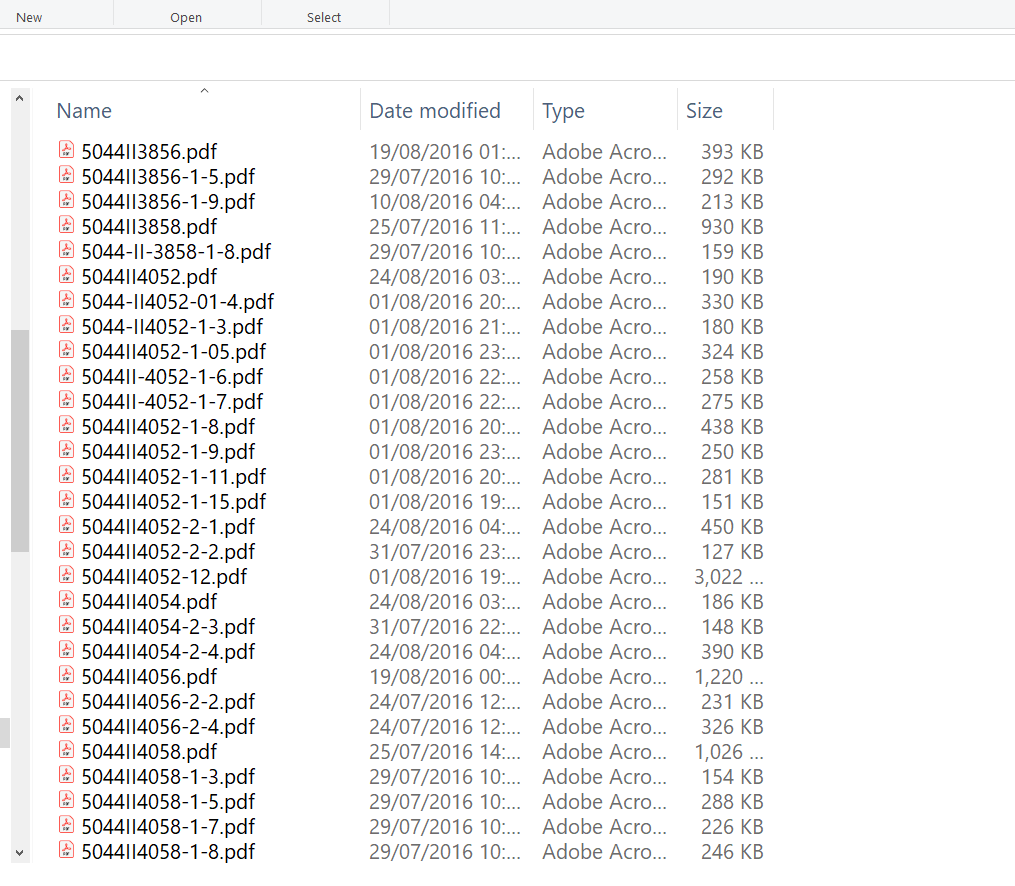Screen dimensions: 1015x886
Task: Sort files by the Type column
Action: 563,111
